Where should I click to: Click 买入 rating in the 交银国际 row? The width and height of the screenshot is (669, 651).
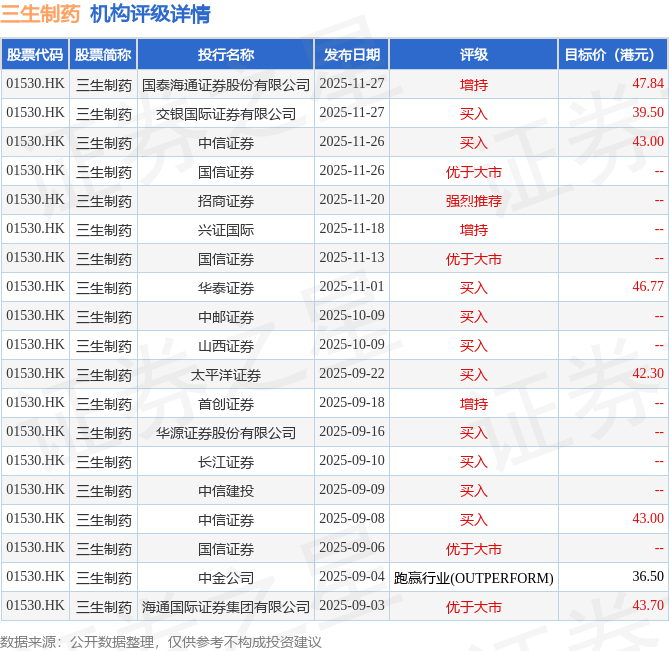474,114
